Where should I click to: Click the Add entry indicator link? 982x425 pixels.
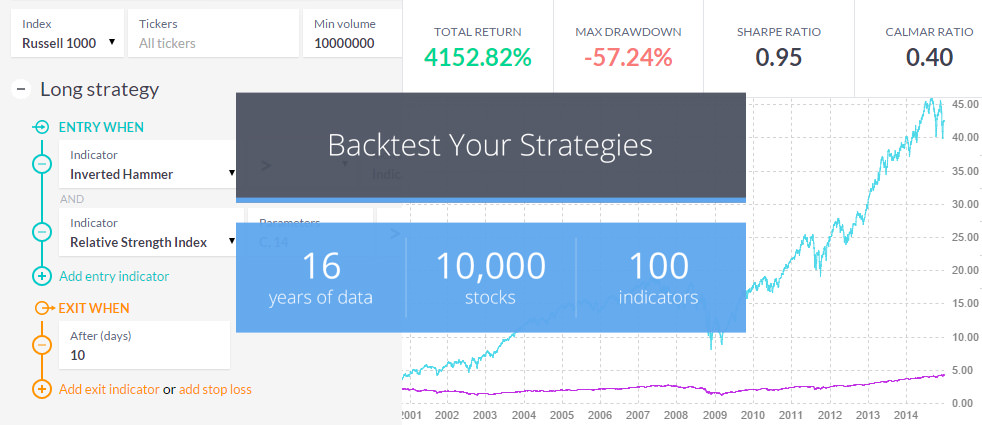point(114,276)
